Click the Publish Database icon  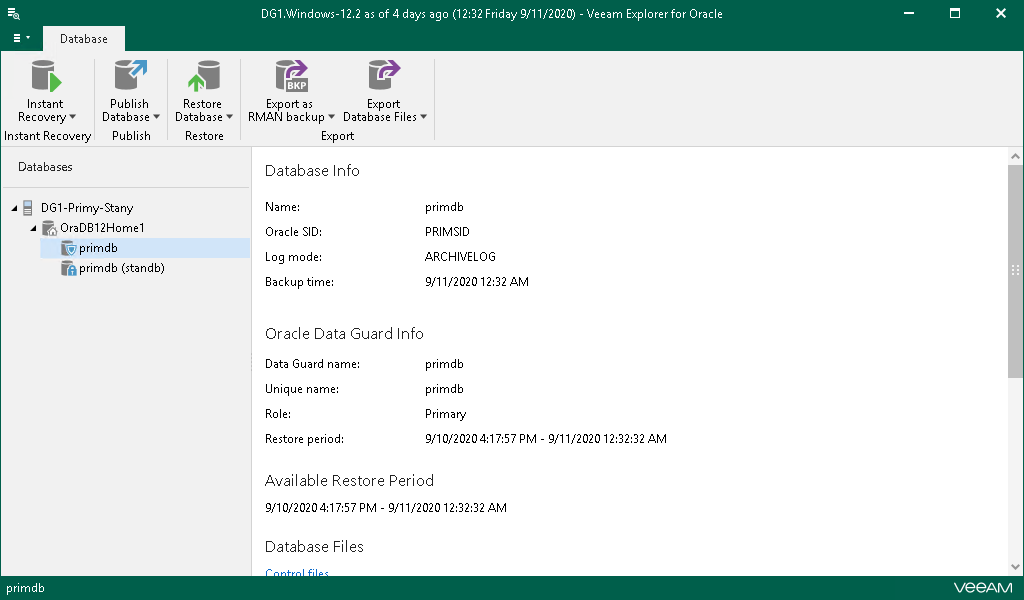coord(130,77)
